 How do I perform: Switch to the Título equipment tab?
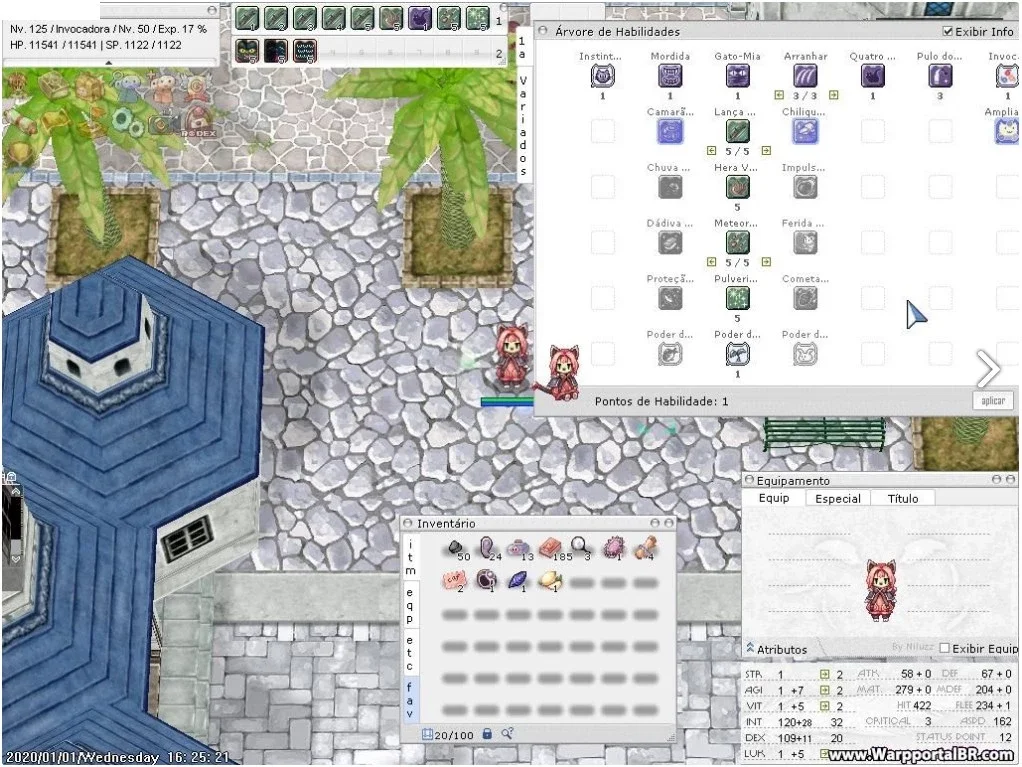pyautogui.click(x=903, y=499)
